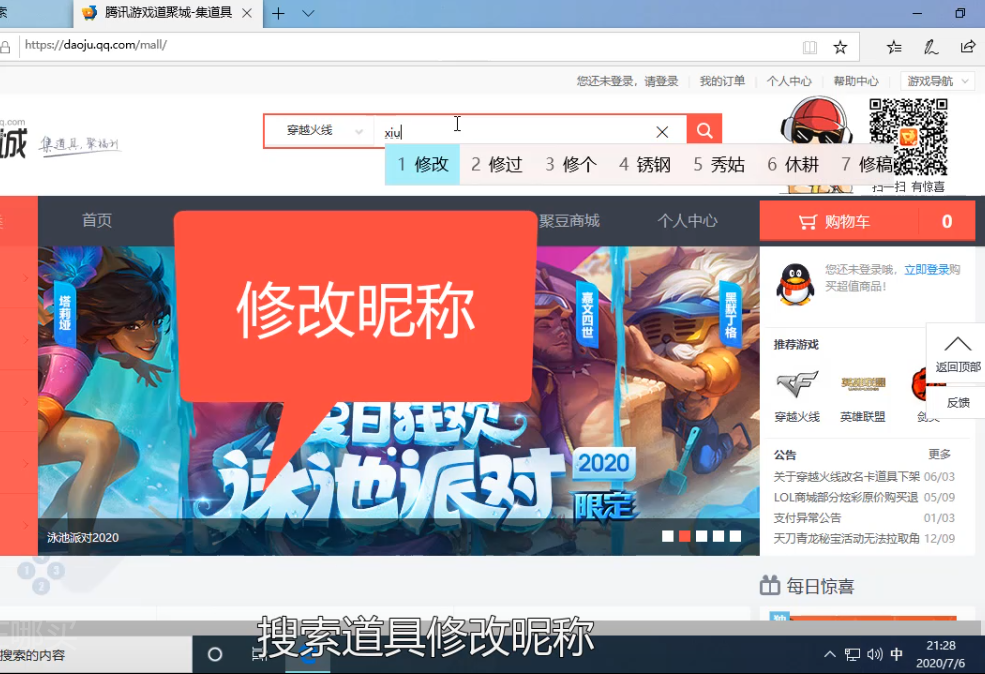
Task: Open the network tray icon
Action: click(x=852, y=655)
